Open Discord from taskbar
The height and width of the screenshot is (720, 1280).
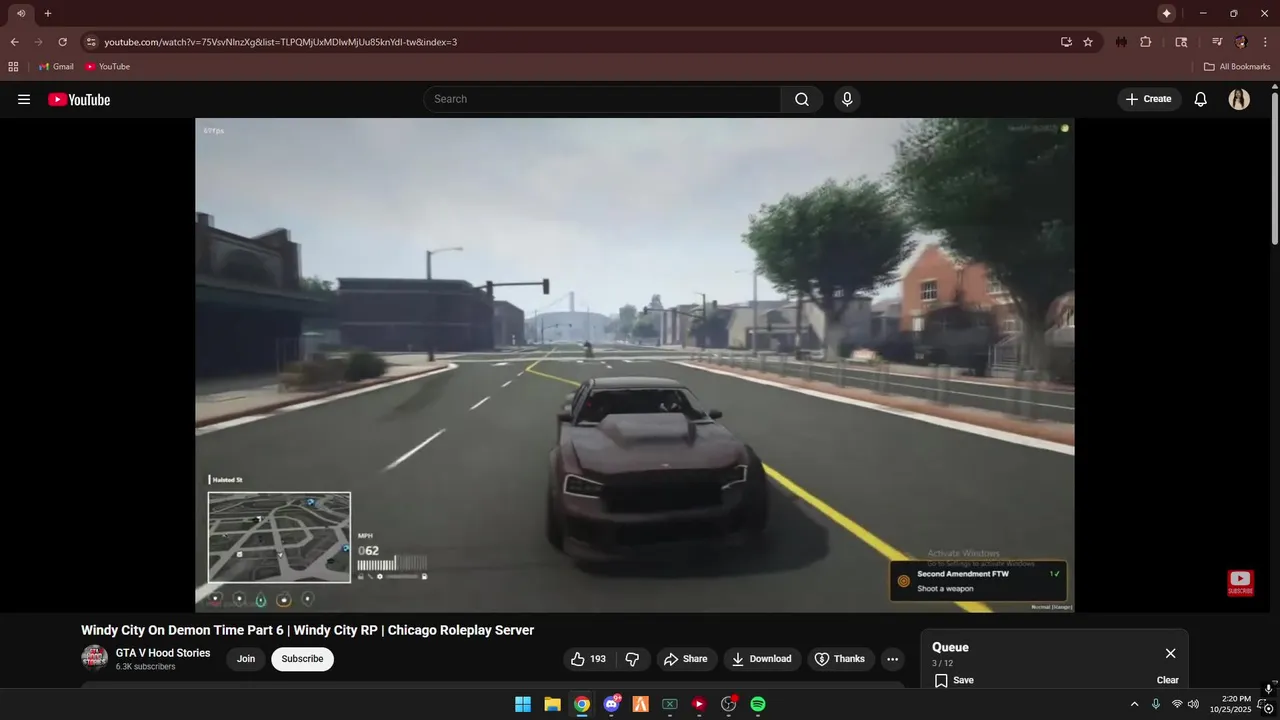(611, 704)
